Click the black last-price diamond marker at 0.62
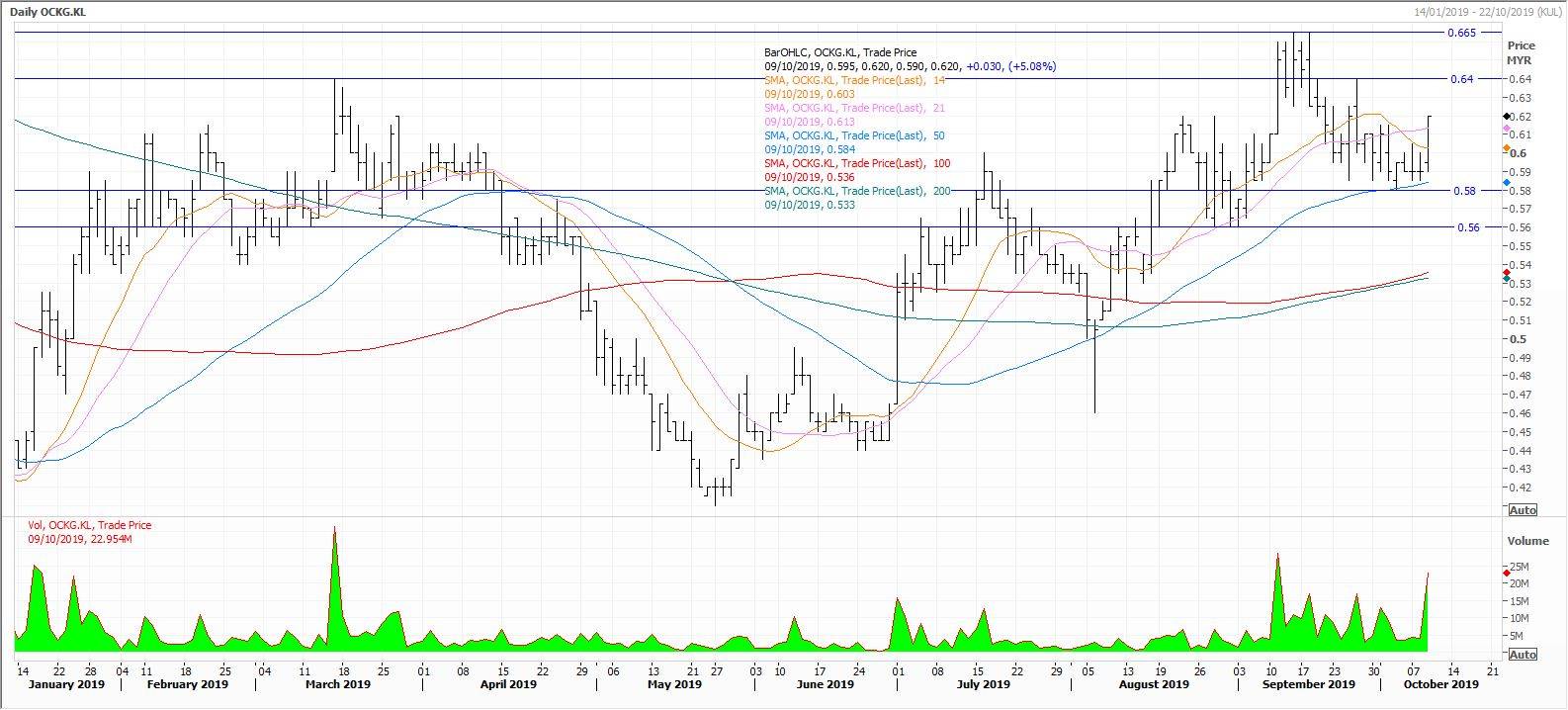Screen dimensions: 1568x710 tap(1506, 117)
